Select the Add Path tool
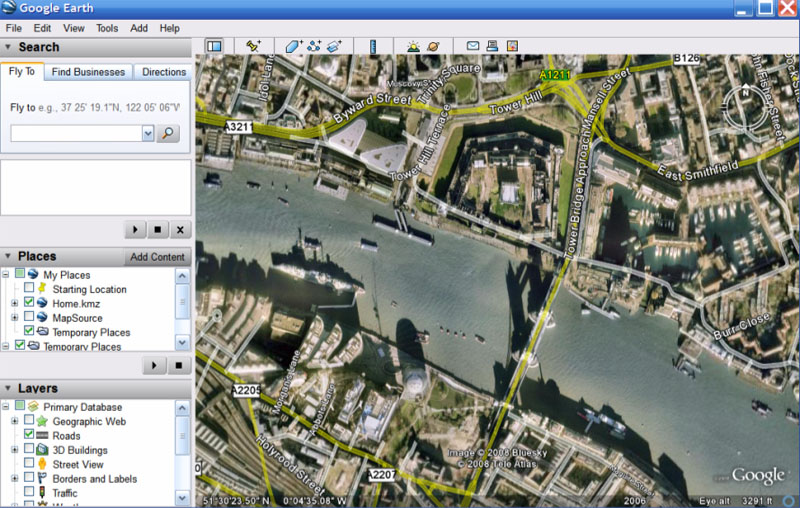The image size is (800, 508). pyautogui.click(x=314, y=46)
